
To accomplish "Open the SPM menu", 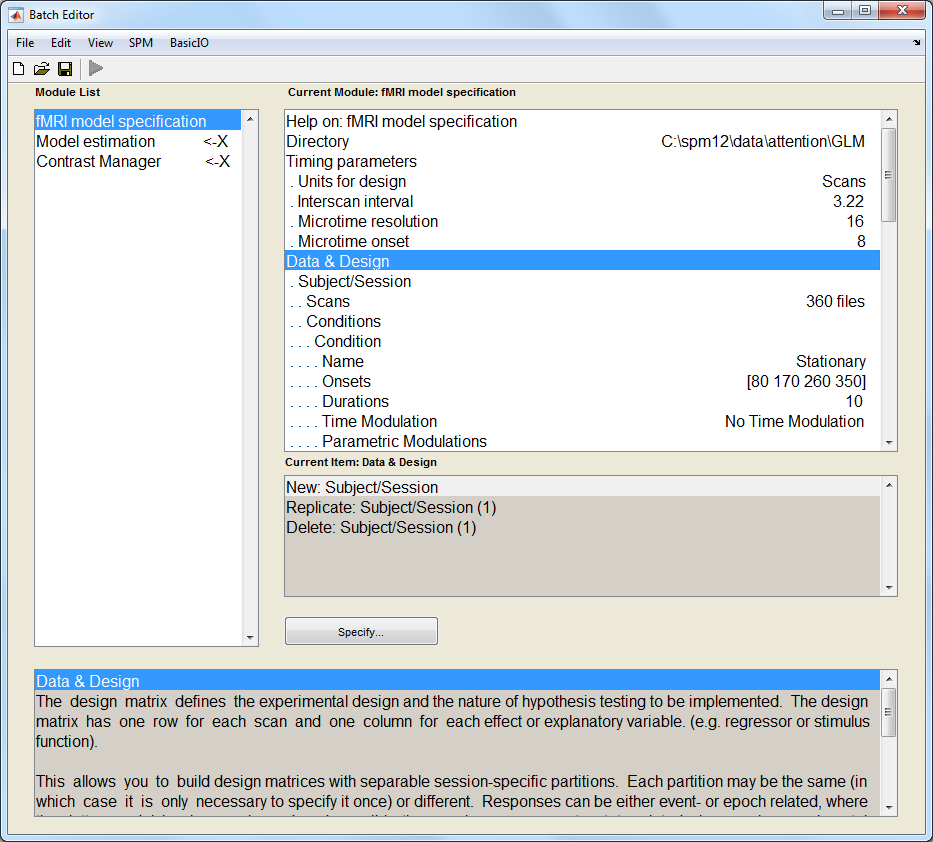I will coord(140,43).
